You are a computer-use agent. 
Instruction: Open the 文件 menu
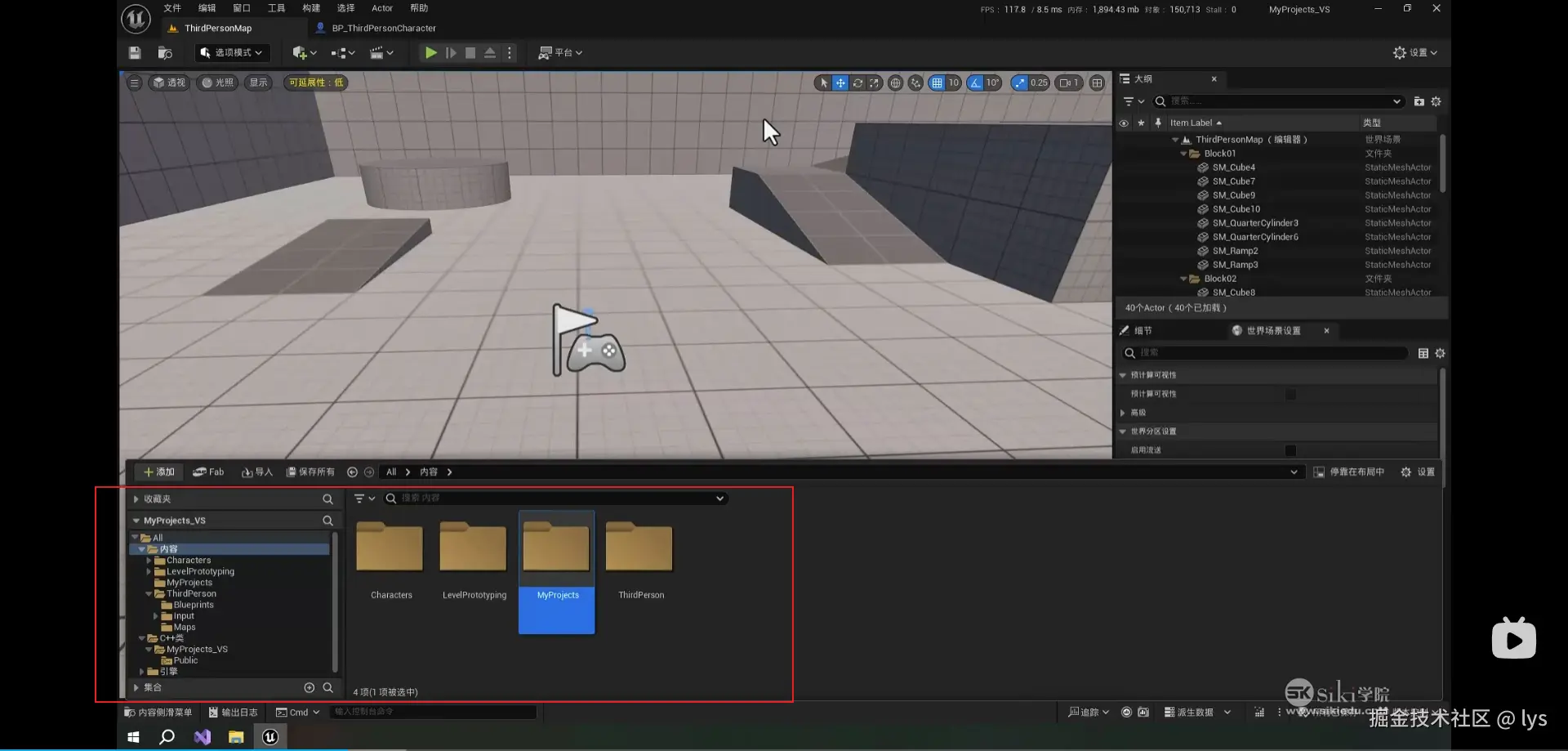172,8
